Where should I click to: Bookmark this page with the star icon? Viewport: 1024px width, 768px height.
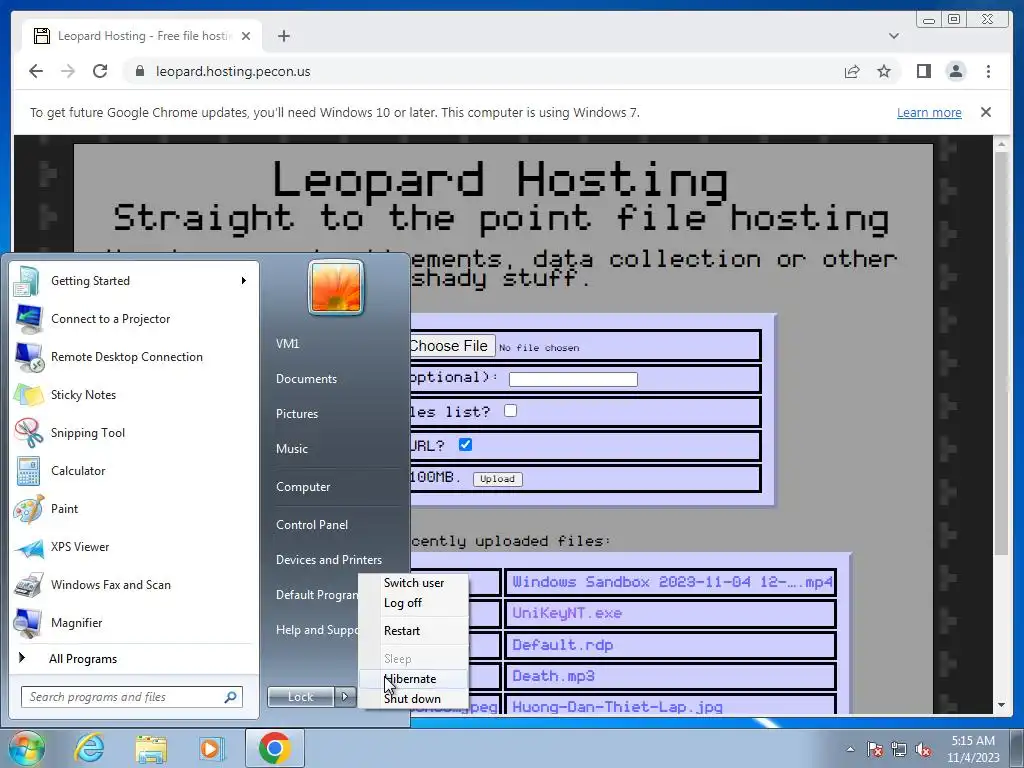point(884,71)
